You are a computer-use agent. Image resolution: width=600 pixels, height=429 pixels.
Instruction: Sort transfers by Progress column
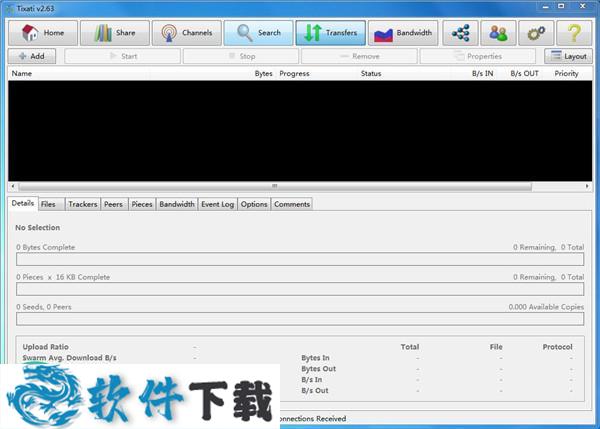click(x=294, y=73)
